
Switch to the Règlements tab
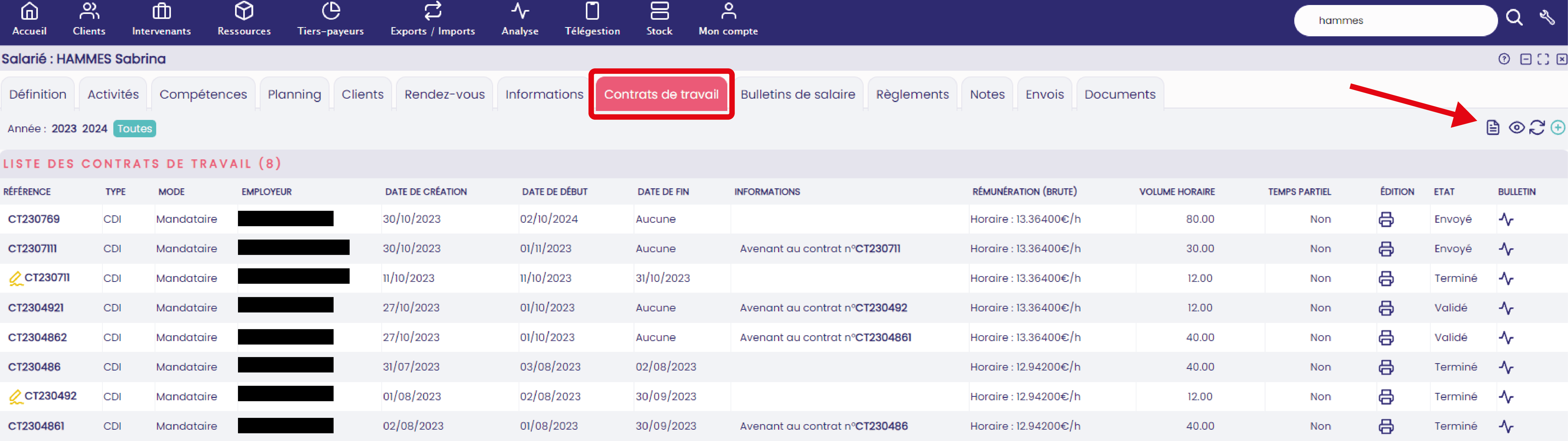pos(912,94)
